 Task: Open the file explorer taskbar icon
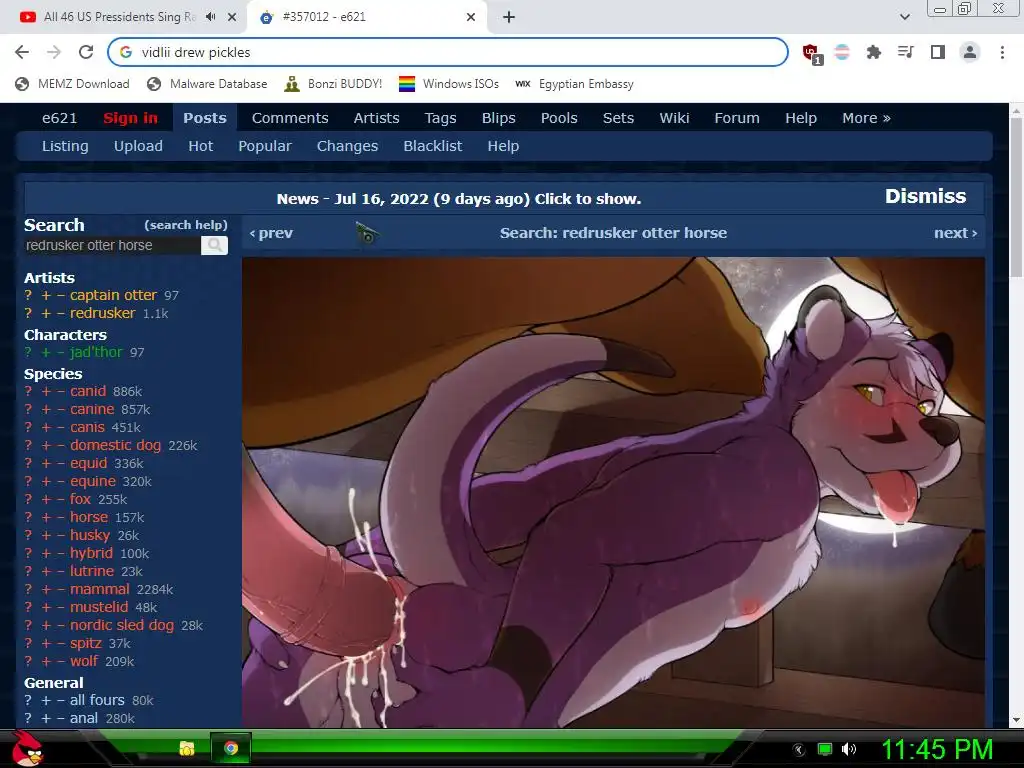pos(187,748)
